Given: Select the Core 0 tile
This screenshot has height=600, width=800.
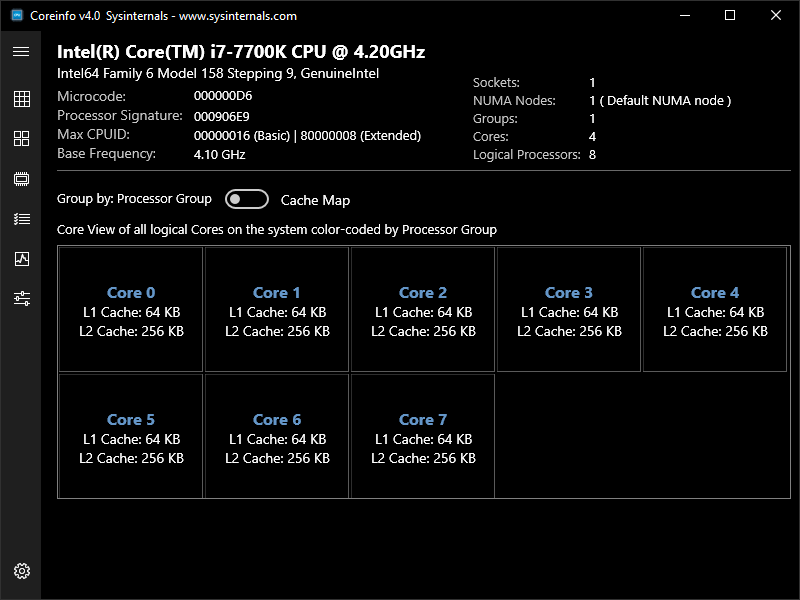Looking at the screenshot, I should [131, 310].
